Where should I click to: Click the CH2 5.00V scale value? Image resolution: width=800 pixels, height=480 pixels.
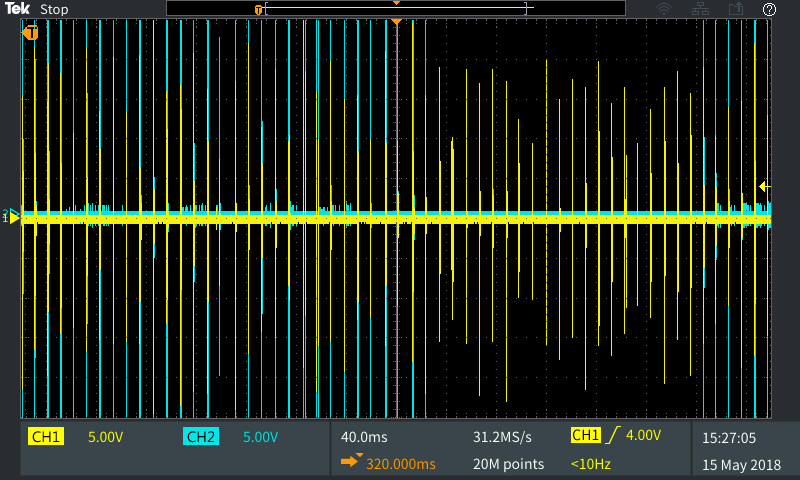tap(260, 437)
